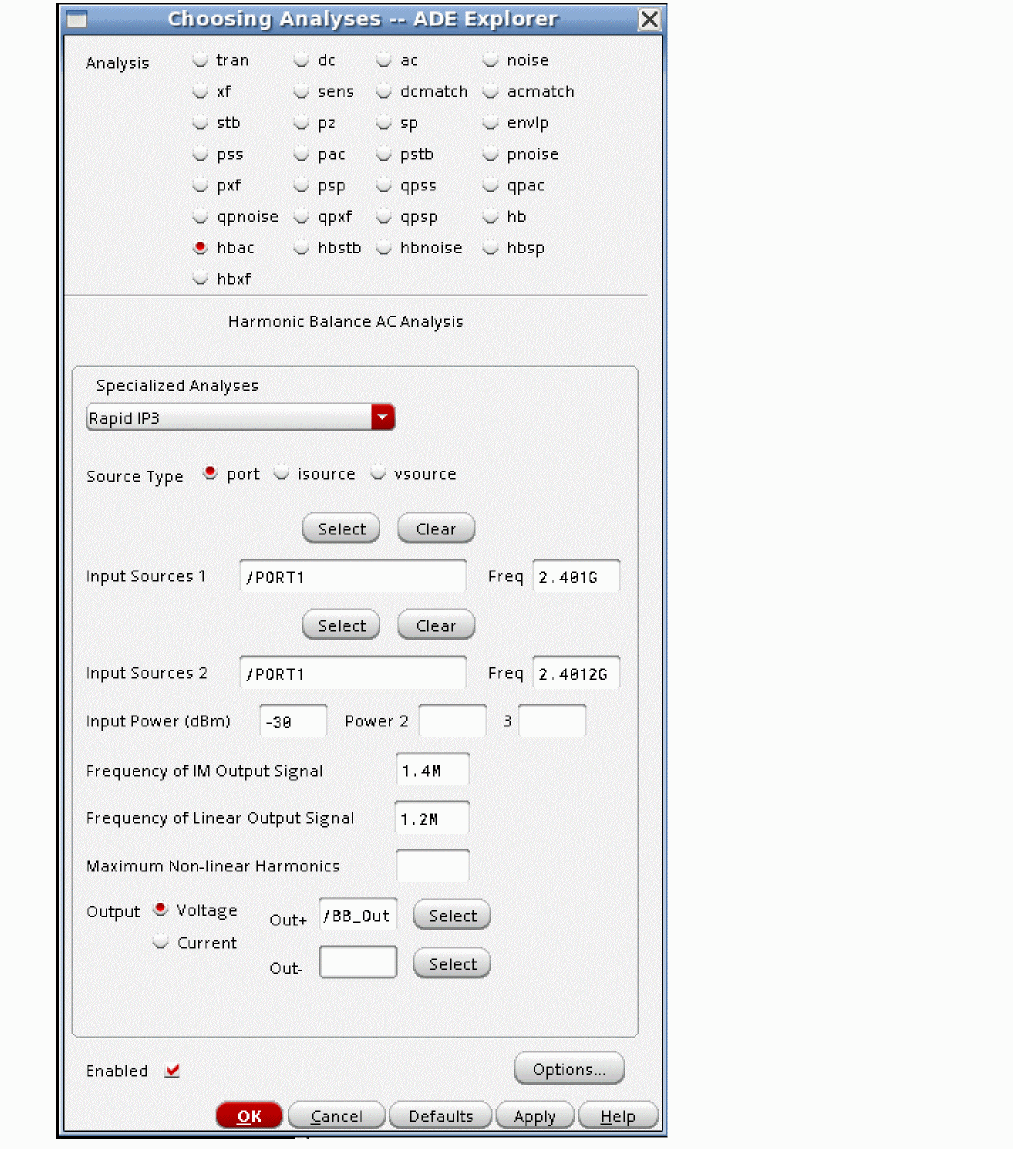Select the hbac analysis radio button
Screen dimensions: 1013x1149
tap(200, 248)
